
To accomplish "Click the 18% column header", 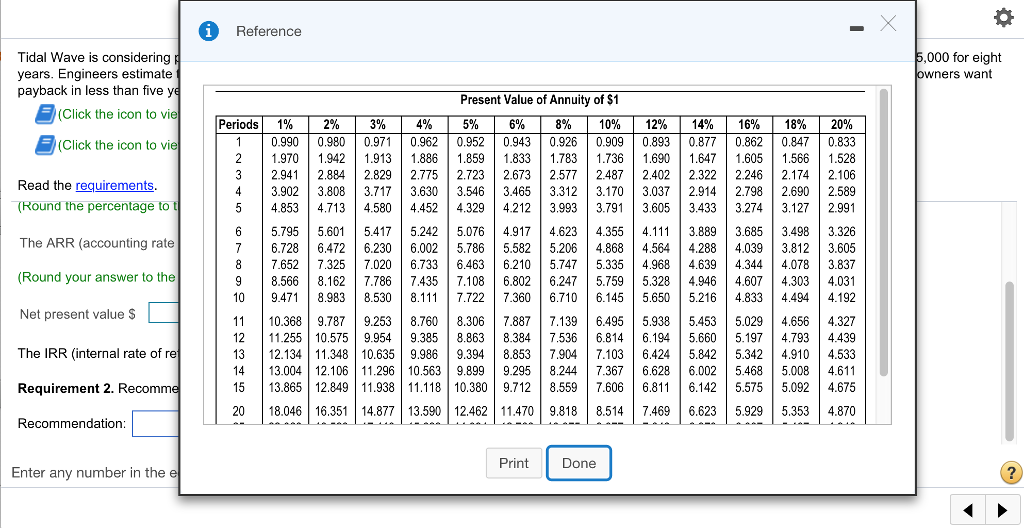I will (795, 125).
